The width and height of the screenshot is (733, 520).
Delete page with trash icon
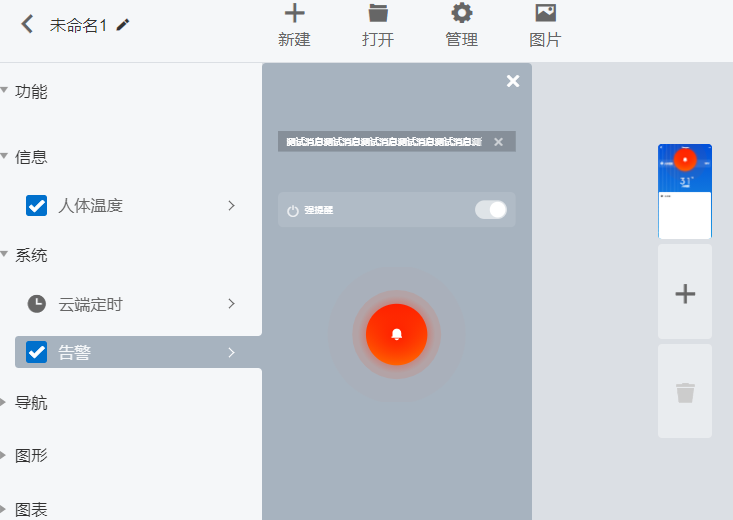tap(685, 391)
